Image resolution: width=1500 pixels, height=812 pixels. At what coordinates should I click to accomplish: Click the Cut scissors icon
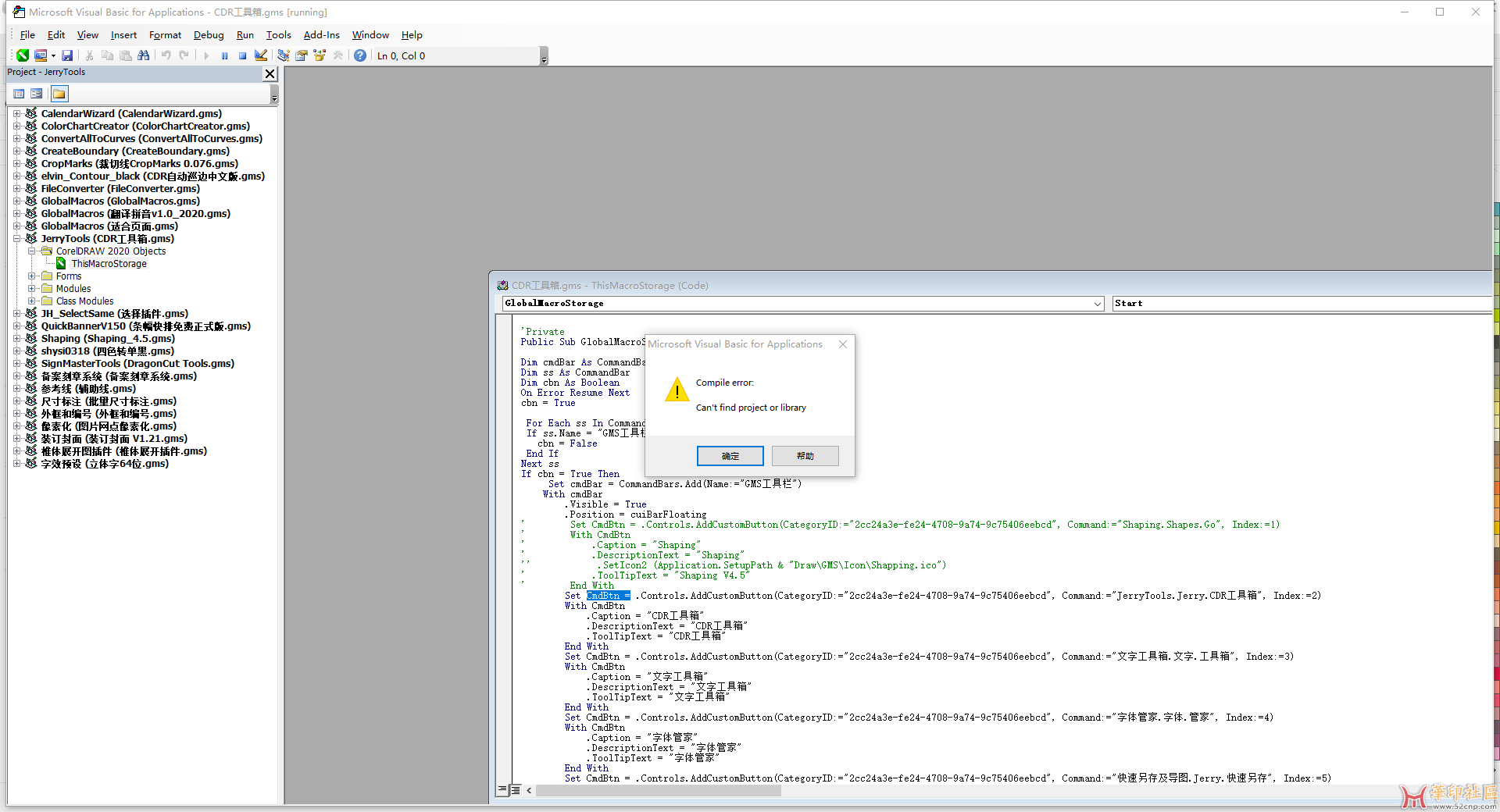pyautogui.click(x=89, y=55)
